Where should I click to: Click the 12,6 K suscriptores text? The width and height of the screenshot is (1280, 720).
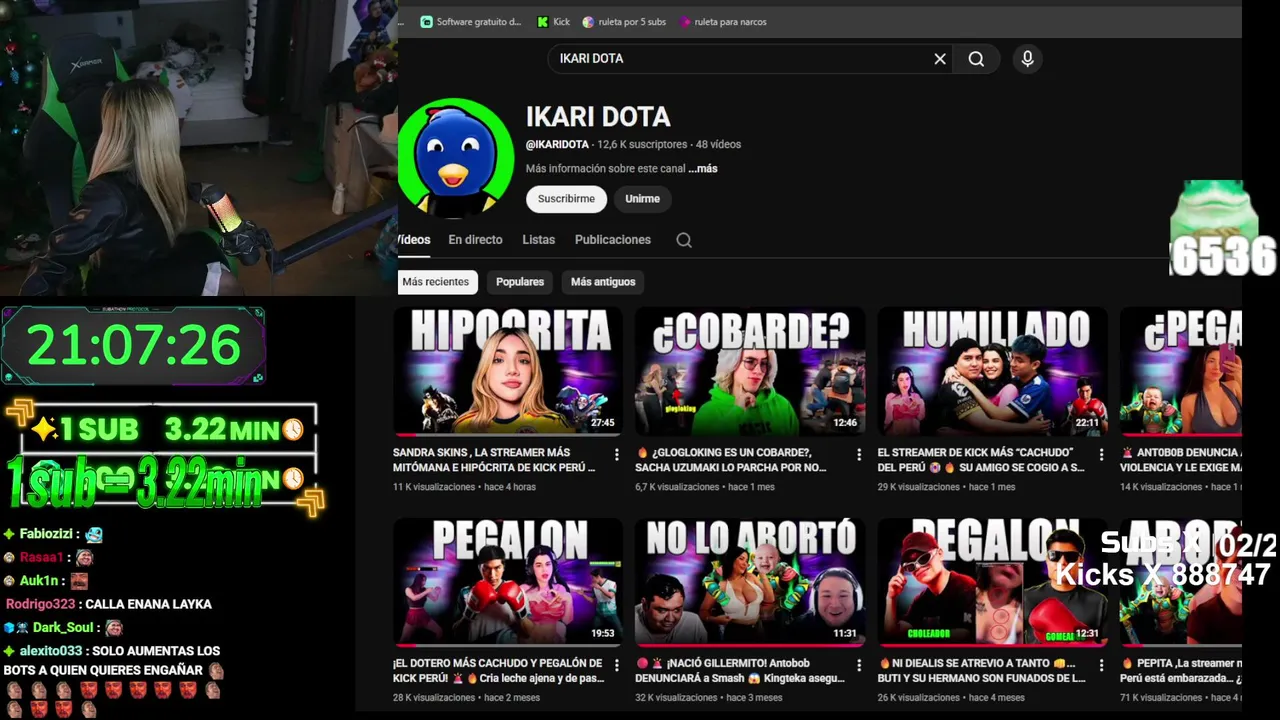click(642, 145)
